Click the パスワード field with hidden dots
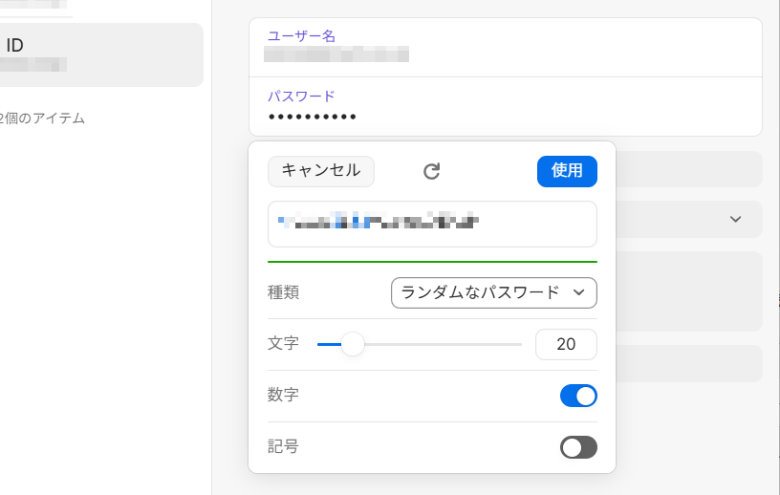Viewport: 780px width, 495px height. point(312,117)
